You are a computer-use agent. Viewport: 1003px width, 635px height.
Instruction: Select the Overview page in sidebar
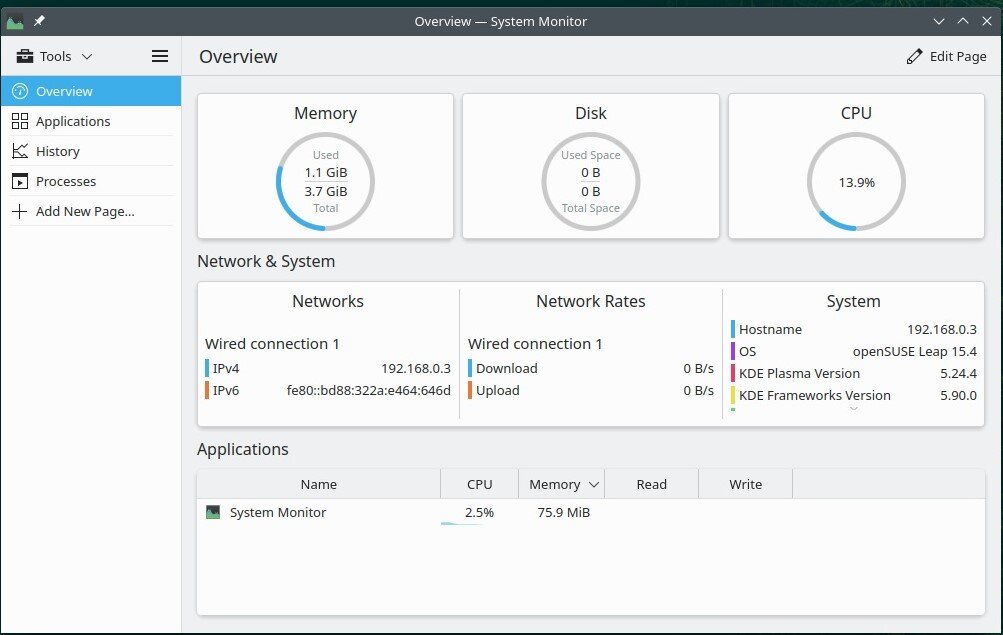point(91,91)
